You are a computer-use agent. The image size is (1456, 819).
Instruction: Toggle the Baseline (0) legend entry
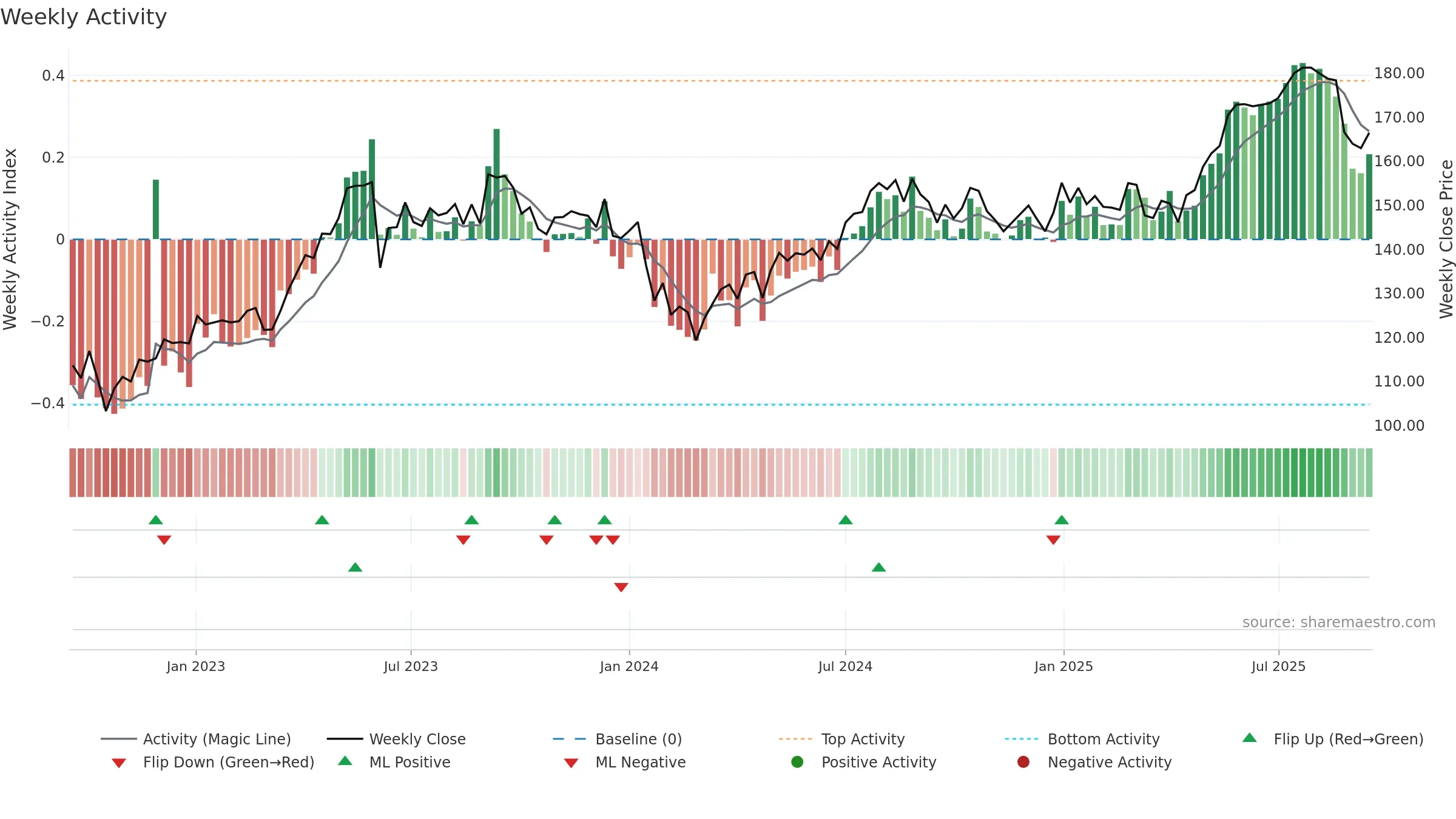618,739
